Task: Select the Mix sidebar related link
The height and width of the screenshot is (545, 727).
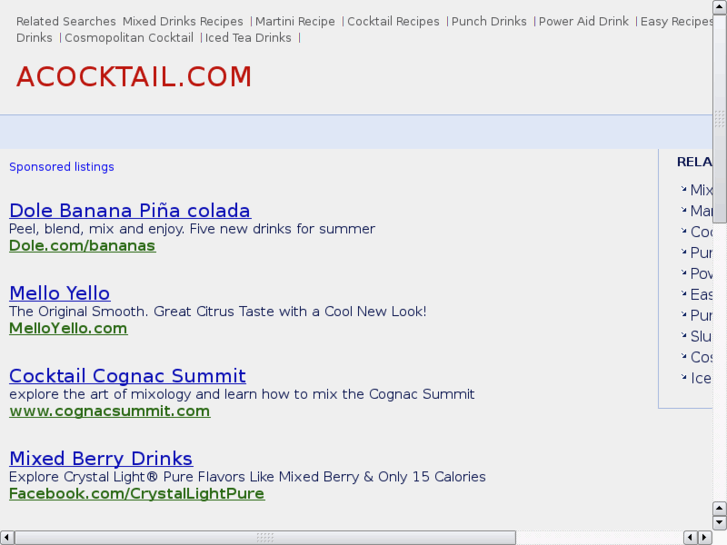Action: [701, 190]
